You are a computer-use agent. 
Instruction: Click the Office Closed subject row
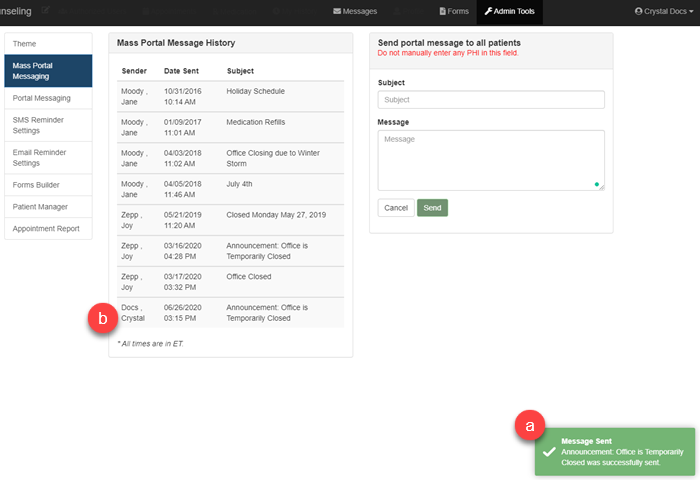tap(230, 282)
